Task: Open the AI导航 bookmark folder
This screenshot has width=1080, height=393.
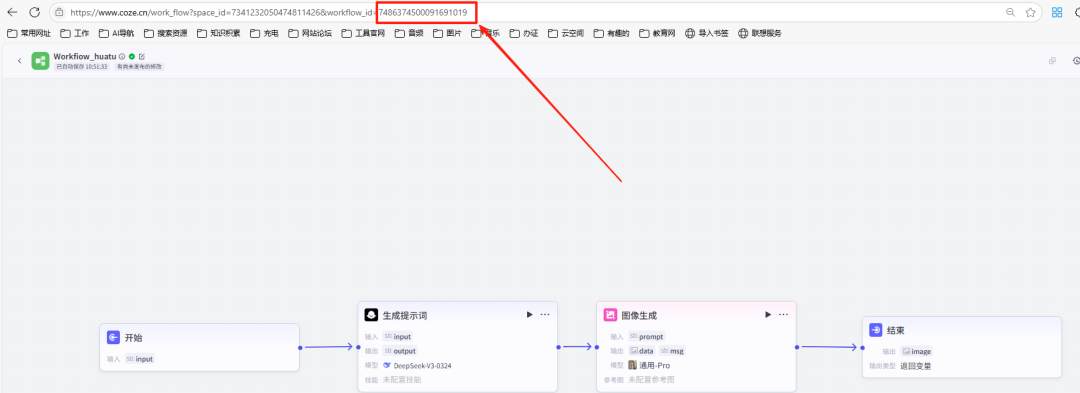Action: (117, 33)
